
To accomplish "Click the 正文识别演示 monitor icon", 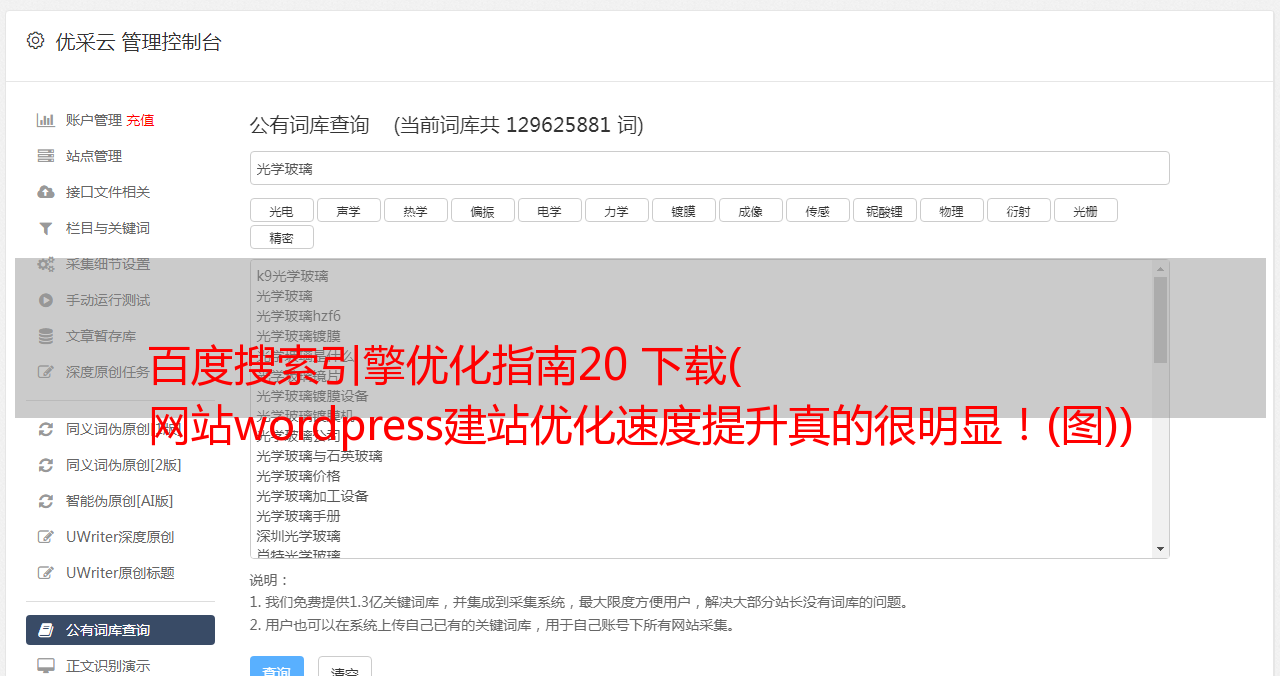I will pyautogui.click(x=46, y=665).
